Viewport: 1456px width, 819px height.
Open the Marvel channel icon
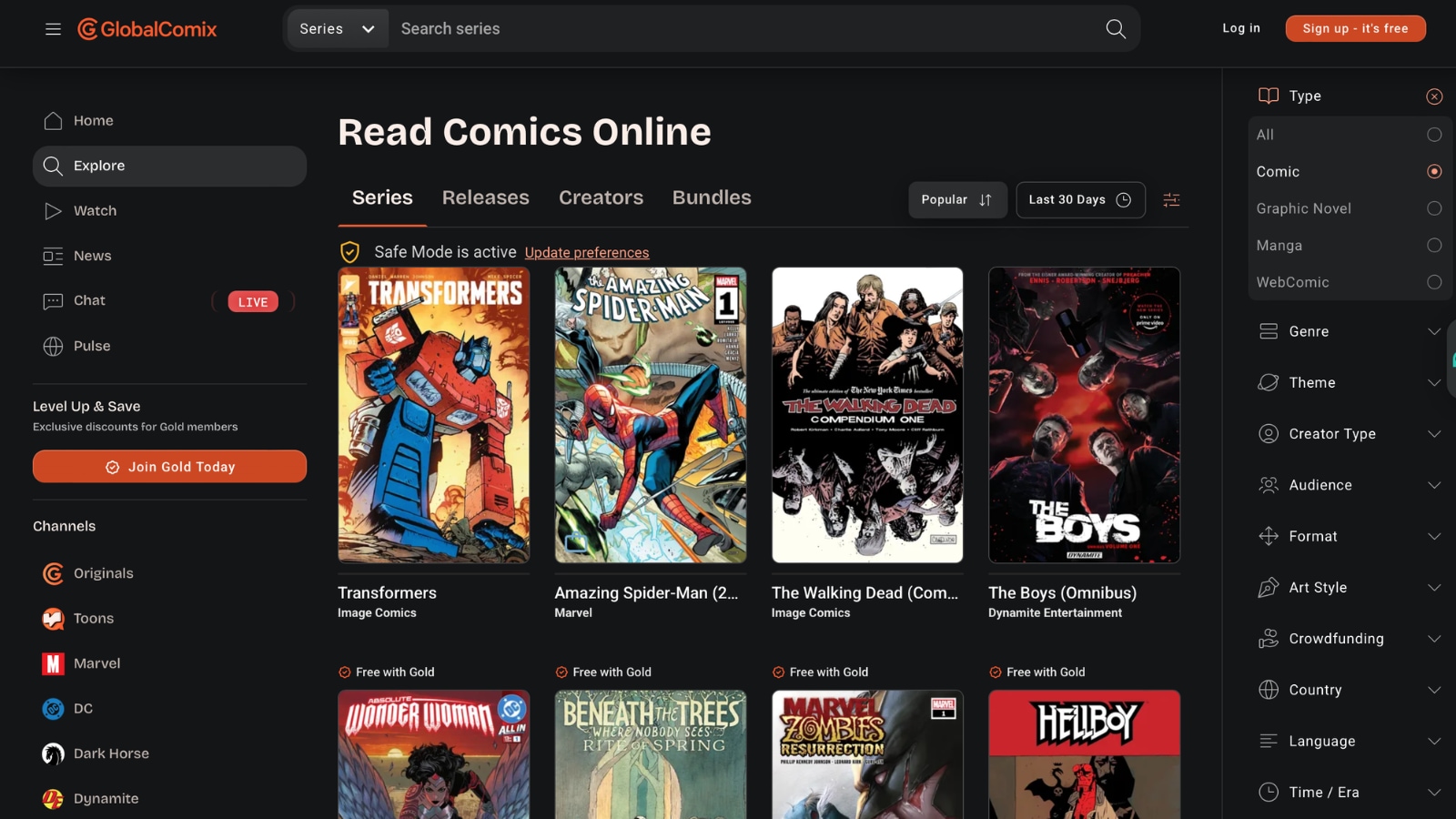click(x=53, y=664)
